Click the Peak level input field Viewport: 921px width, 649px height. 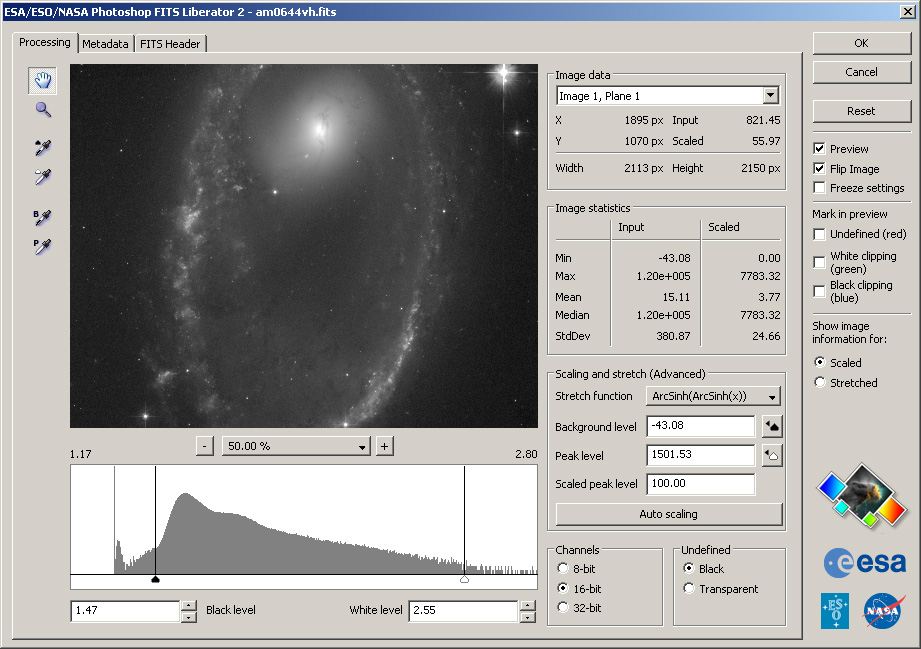(x=701, y=455)
